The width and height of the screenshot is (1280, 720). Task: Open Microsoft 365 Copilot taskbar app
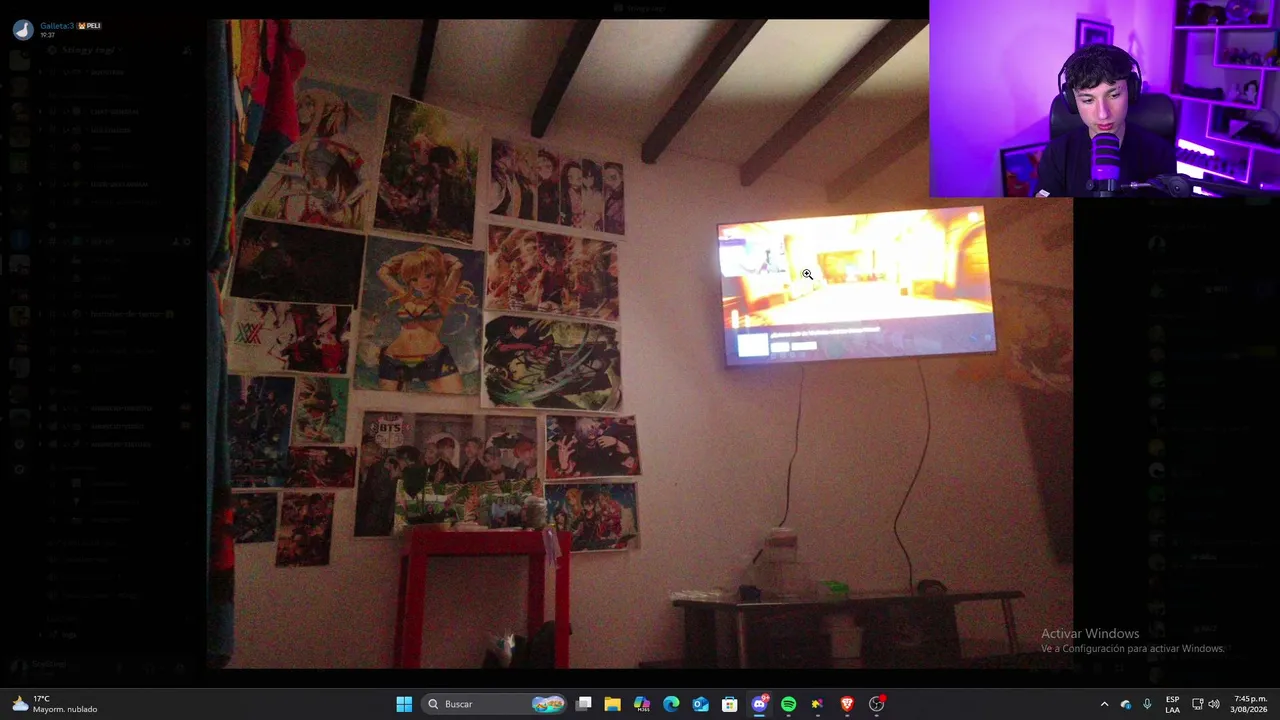click(642, 704)
